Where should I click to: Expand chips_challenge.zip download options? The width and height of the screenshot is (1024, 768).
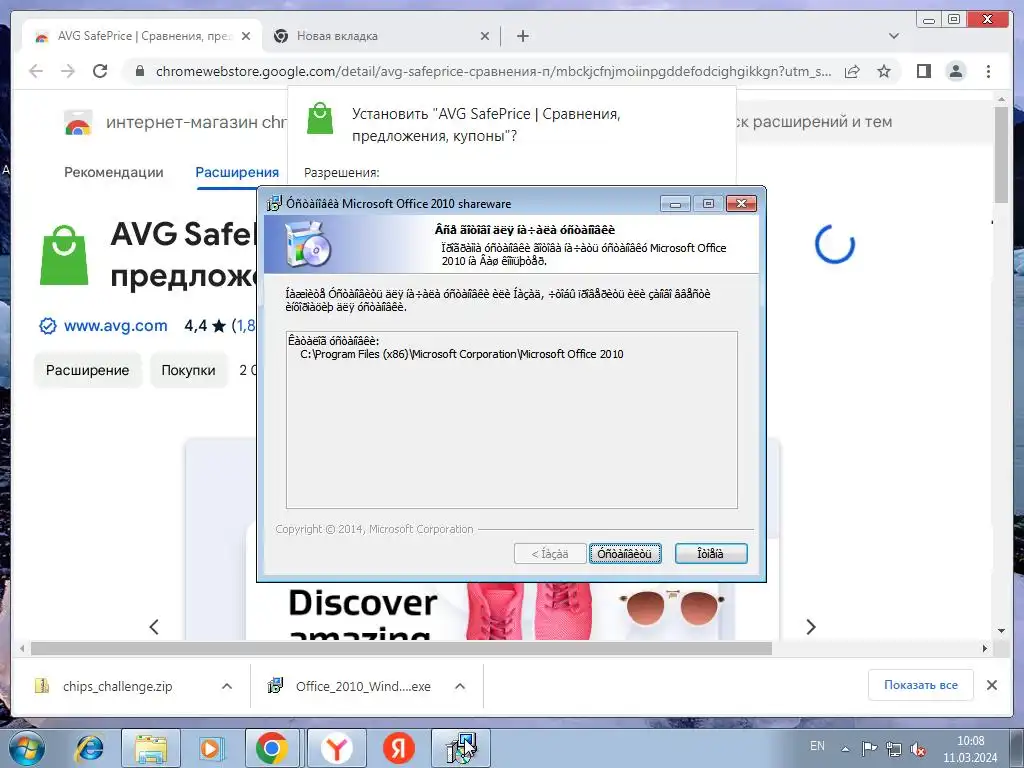pyautogui.click(x=227, y=686)
